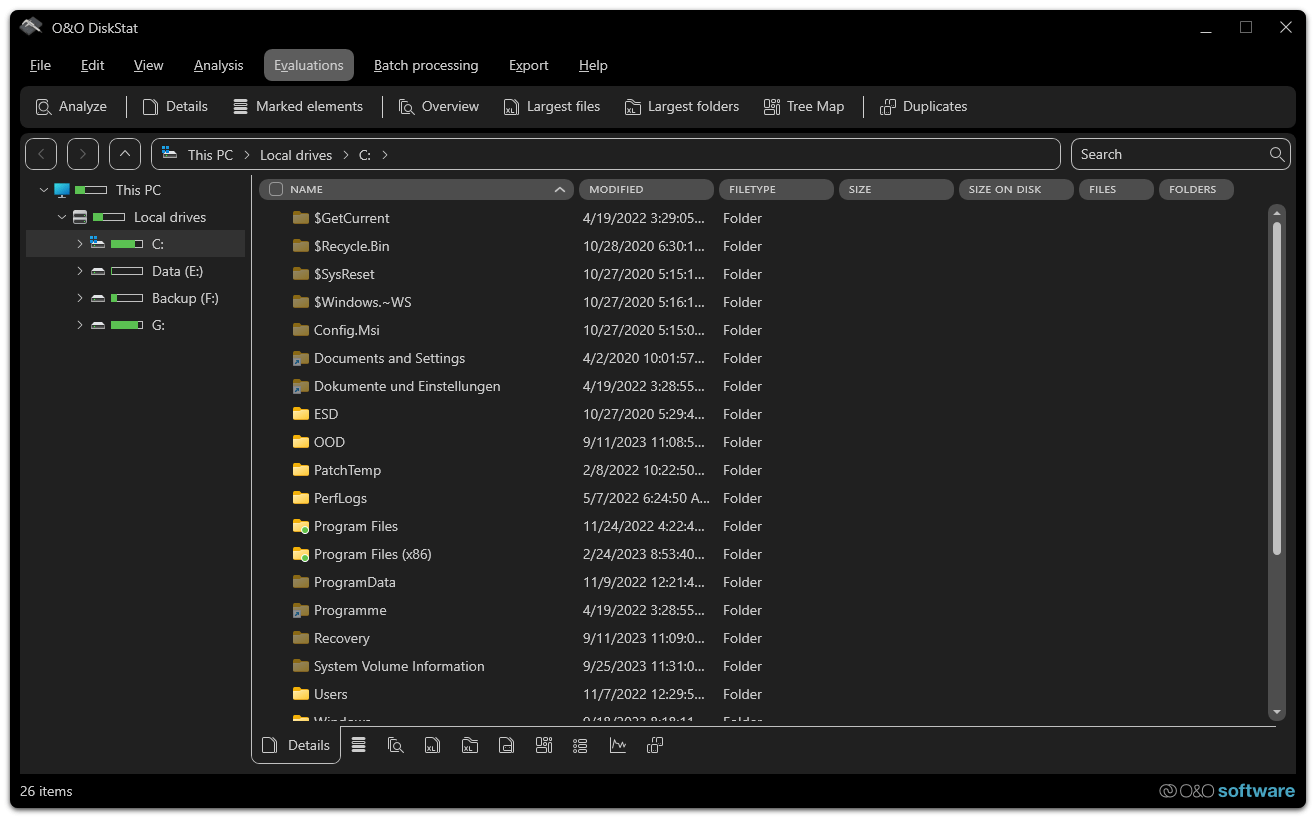
Task: Switch to the XL folder icon bottom tab
Action: point(470,745)
